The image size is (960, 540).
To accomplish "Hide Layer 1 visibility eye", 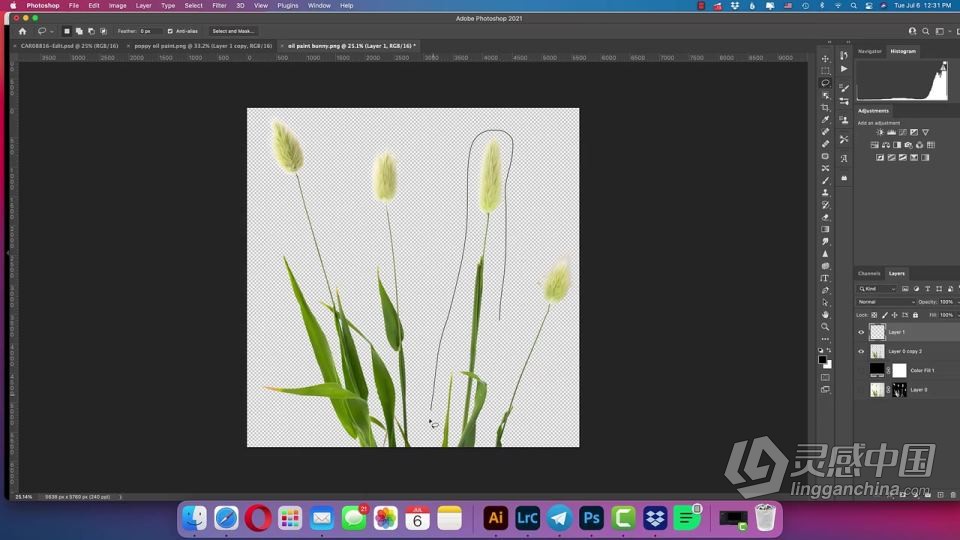I will click(x=861, y=332).
